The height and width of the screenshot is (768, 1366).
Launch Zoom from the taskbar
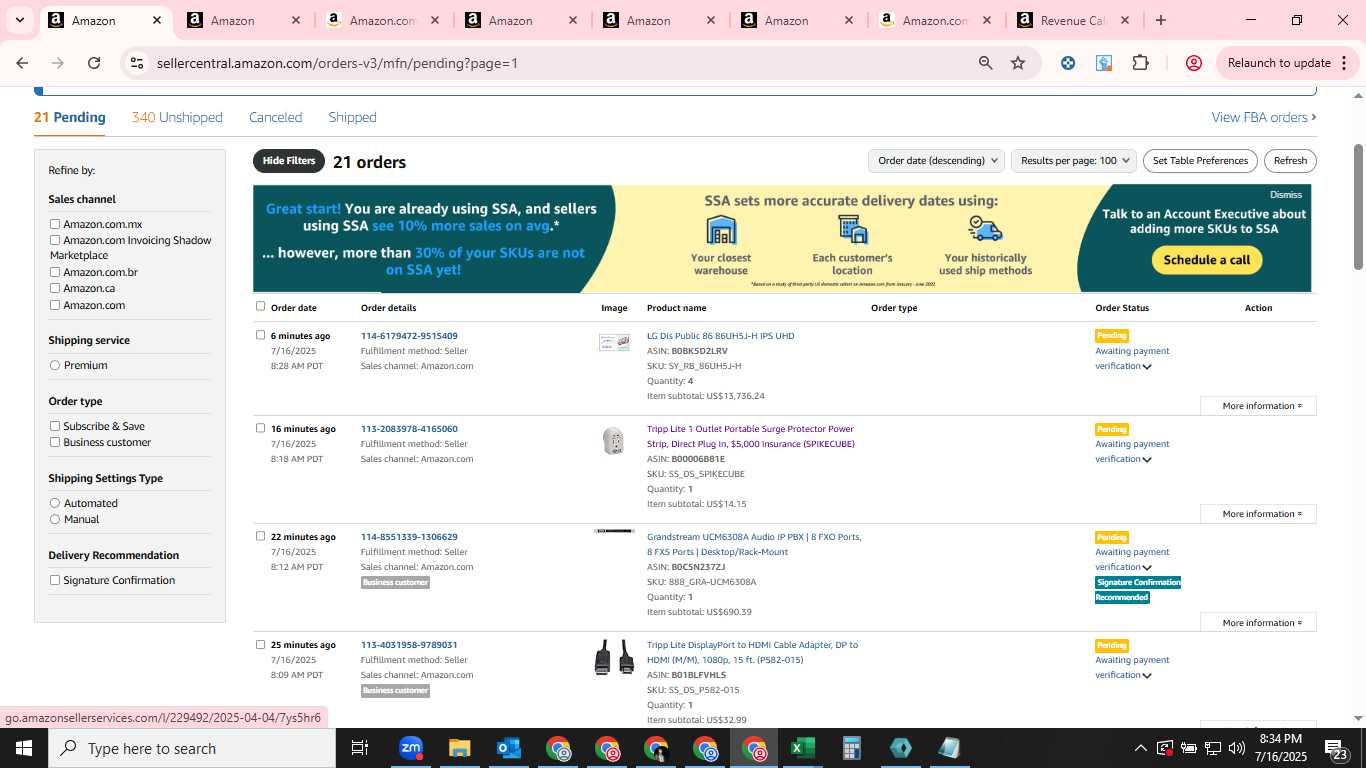410,748
